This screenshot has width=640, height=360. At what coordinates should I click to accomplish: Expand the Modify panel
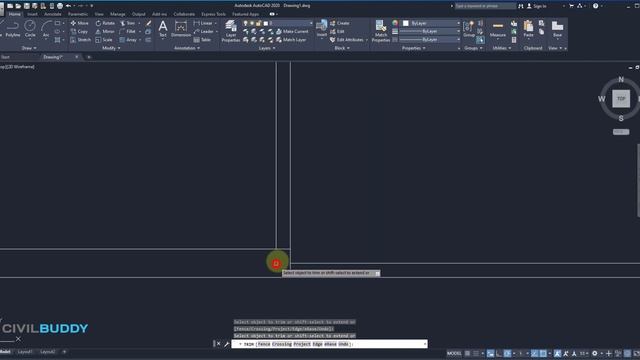(111, 48)
